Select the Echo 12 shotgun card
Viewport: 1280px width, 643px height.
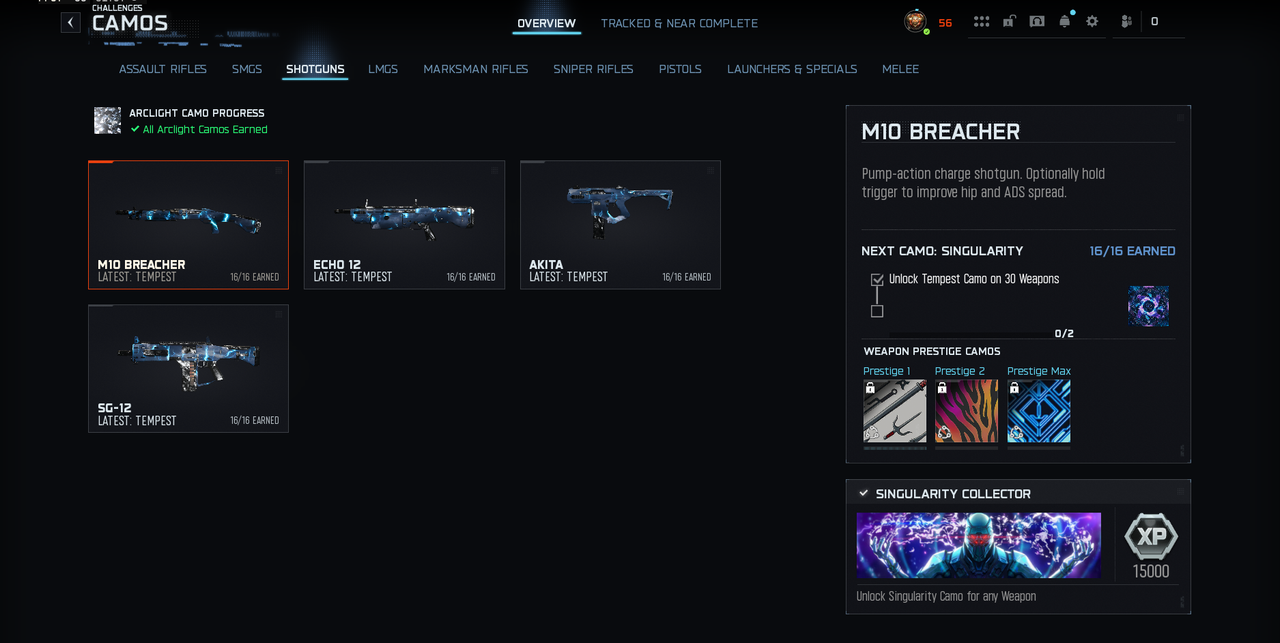click(x=404, y=225)
